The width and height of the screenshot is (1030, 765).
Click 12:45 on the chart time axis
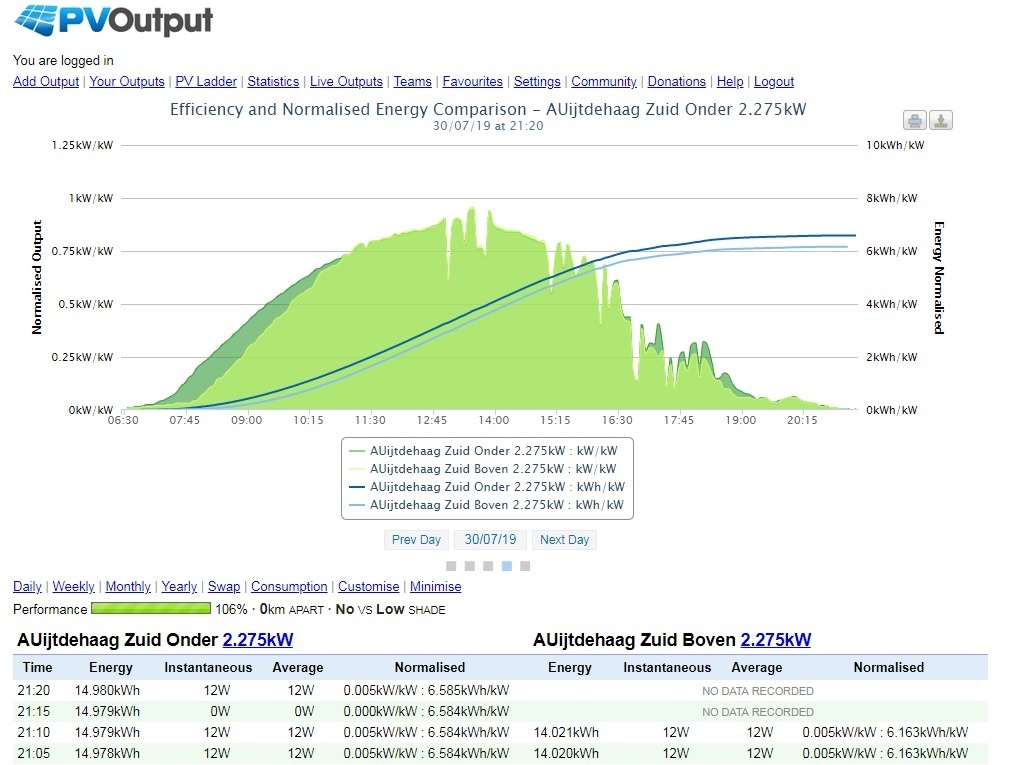coord(432,420)
